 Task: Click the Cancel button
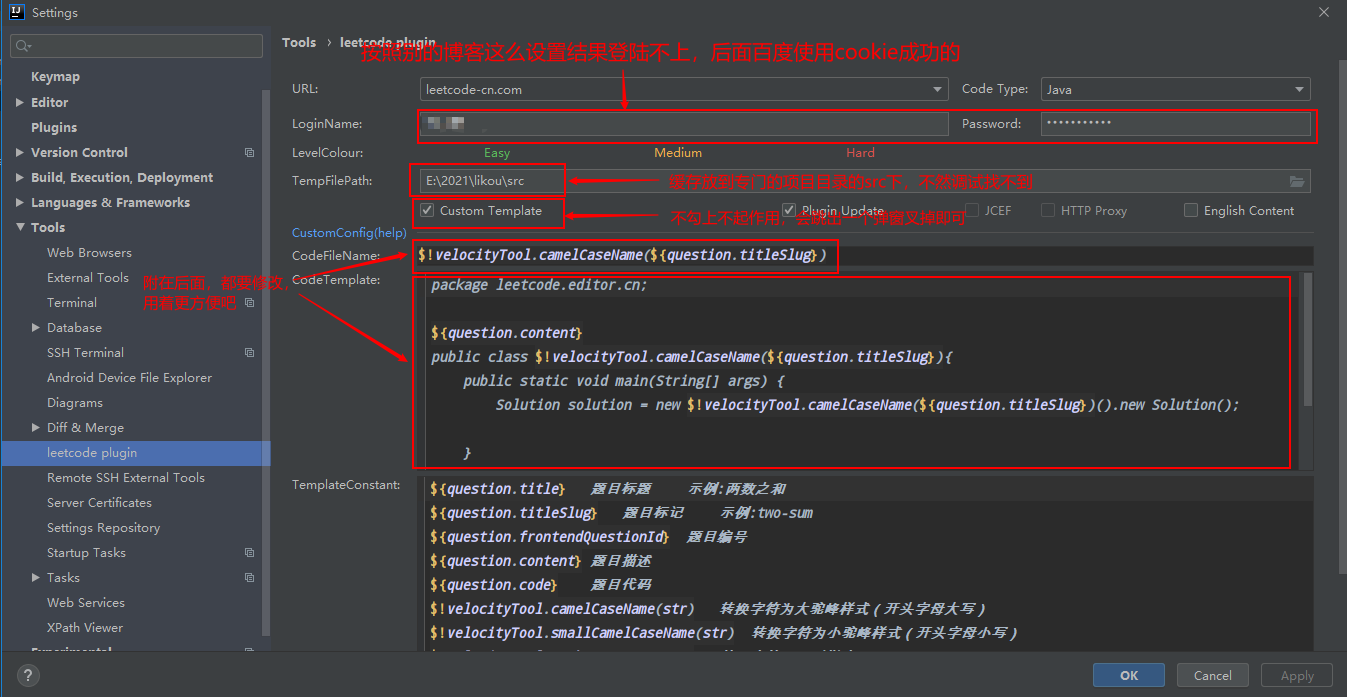pyautogui.click(x=1213, y=675)
